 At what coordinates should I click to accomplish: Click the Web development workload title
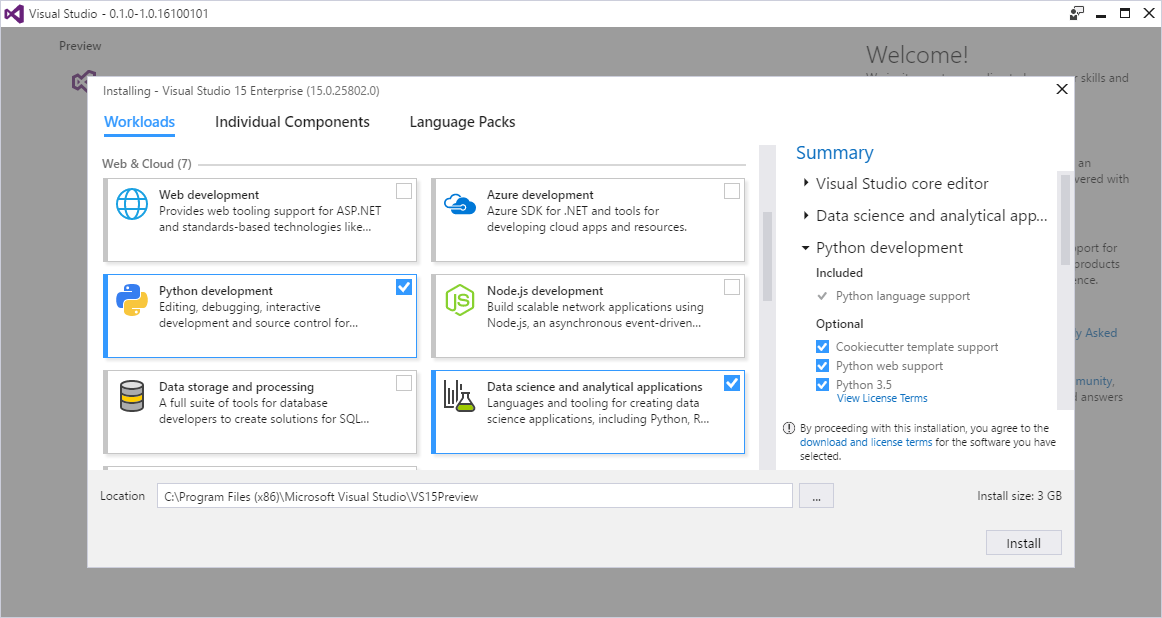(x=209, y=195)
